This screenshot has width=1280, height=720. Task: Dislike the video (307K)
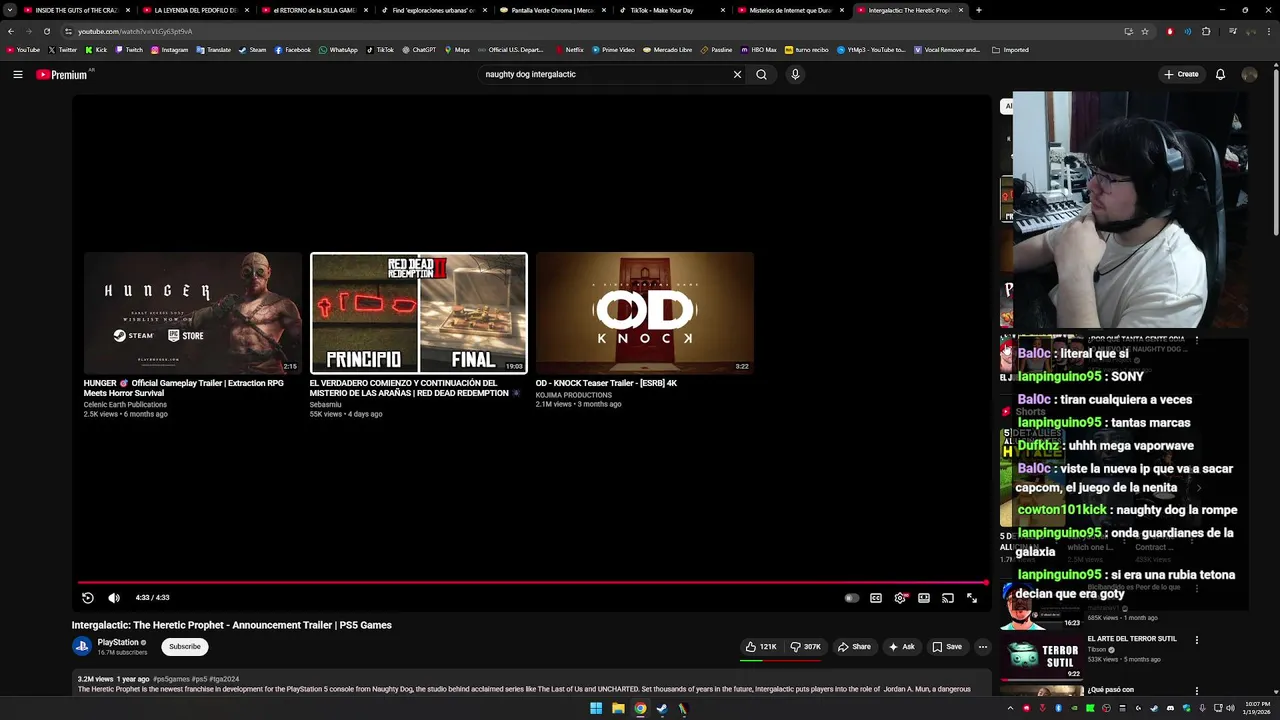click(805, 647)
